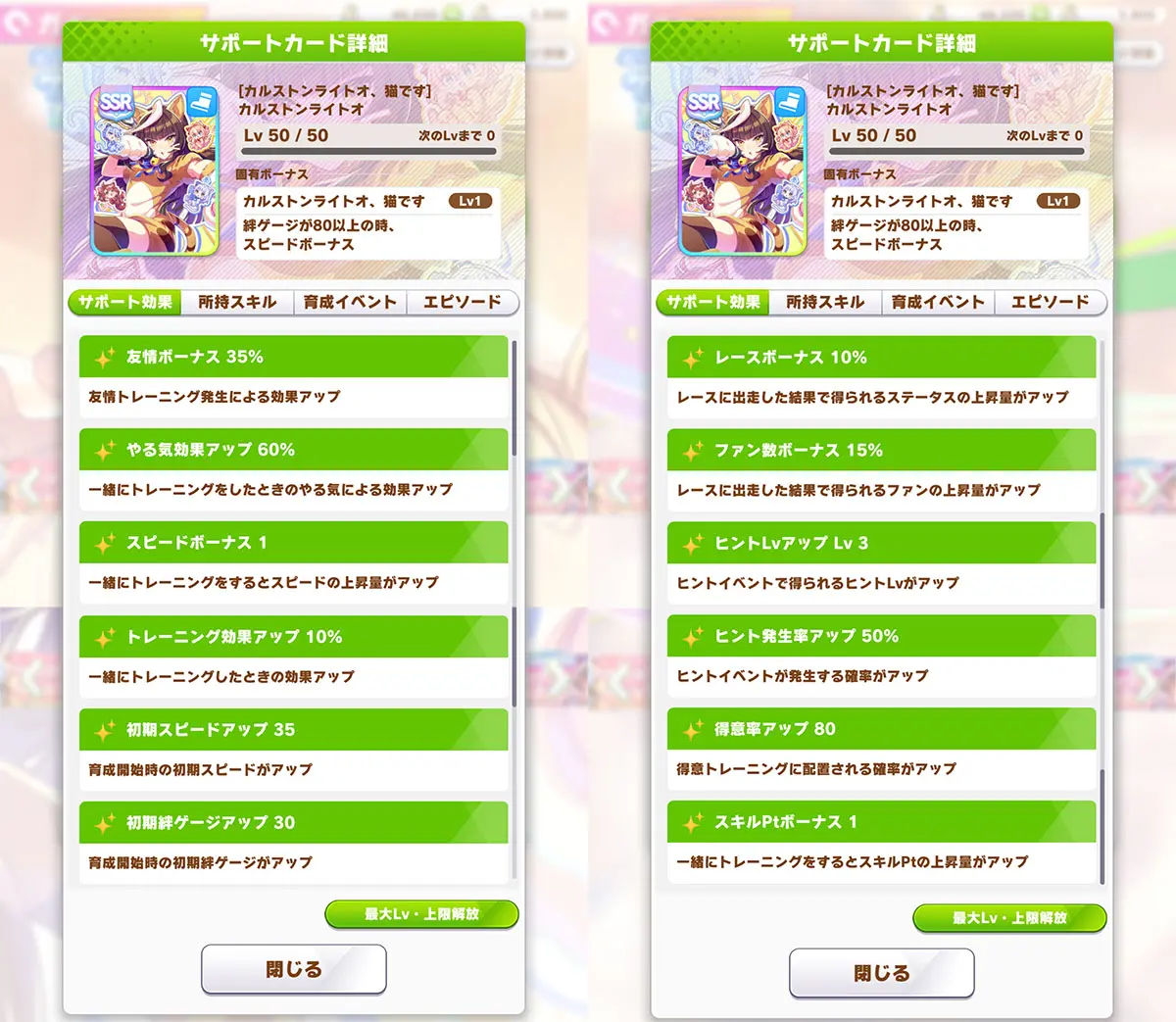Close the left dialog with 閉じる
Viewport: 1176px width, 1022px height.
294,969
